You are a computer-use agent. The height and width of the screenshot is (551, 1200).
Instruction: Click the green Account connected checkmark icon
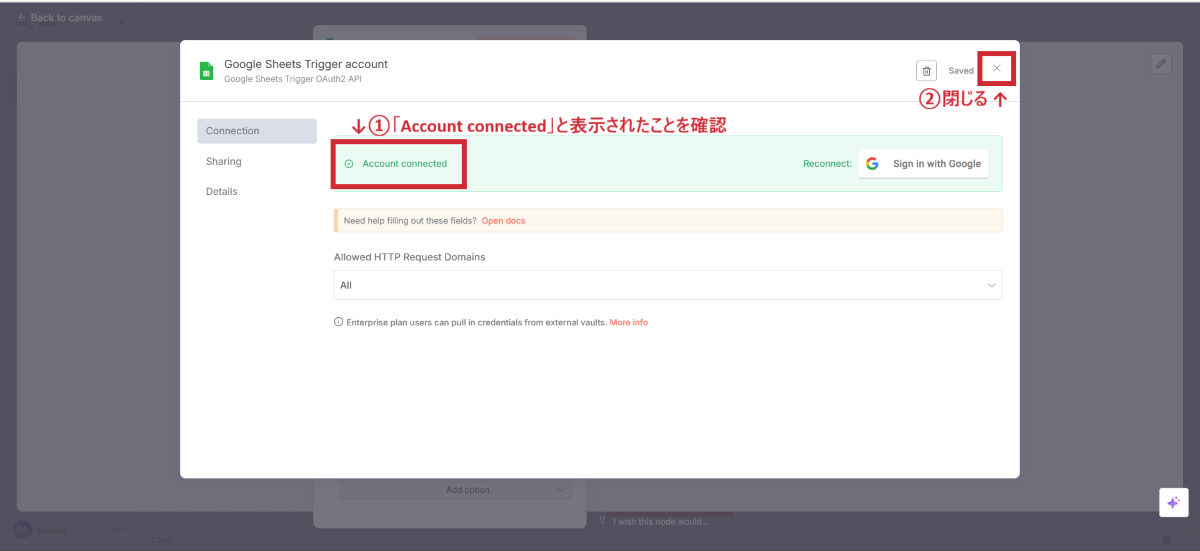click(x=349, y=164)
